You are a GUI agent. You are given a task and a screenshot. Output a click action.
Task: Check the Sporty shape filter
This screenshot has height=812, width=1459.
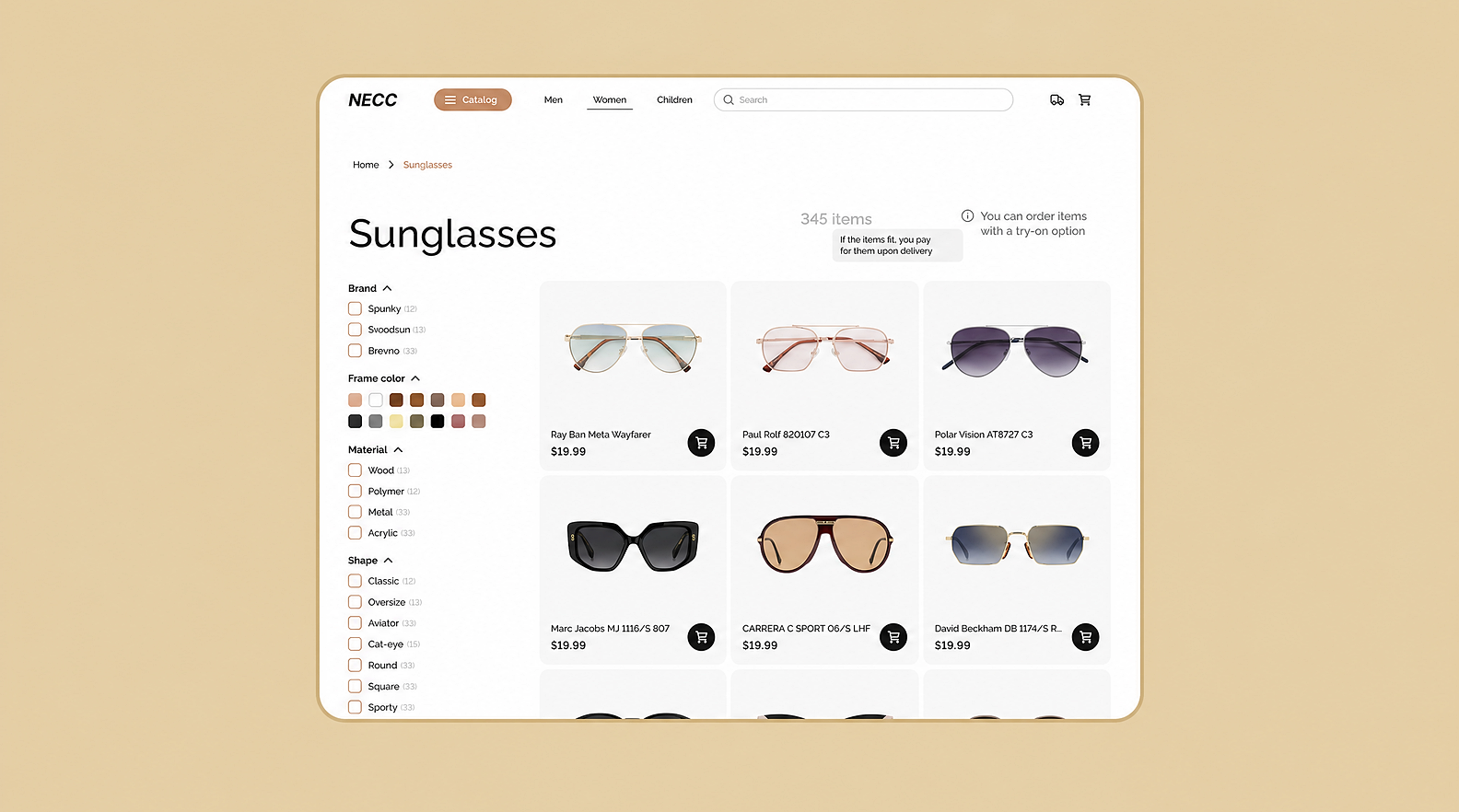(355, 707)
